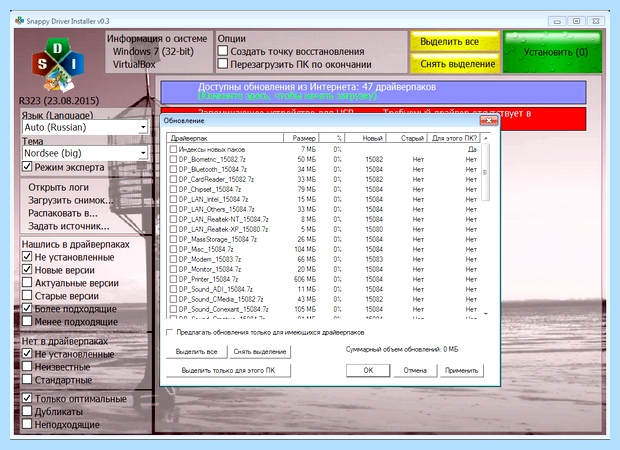This screenshot has width=620, height=450.
Task: Click the SDI hexagon logo
Action: (58, 64)
